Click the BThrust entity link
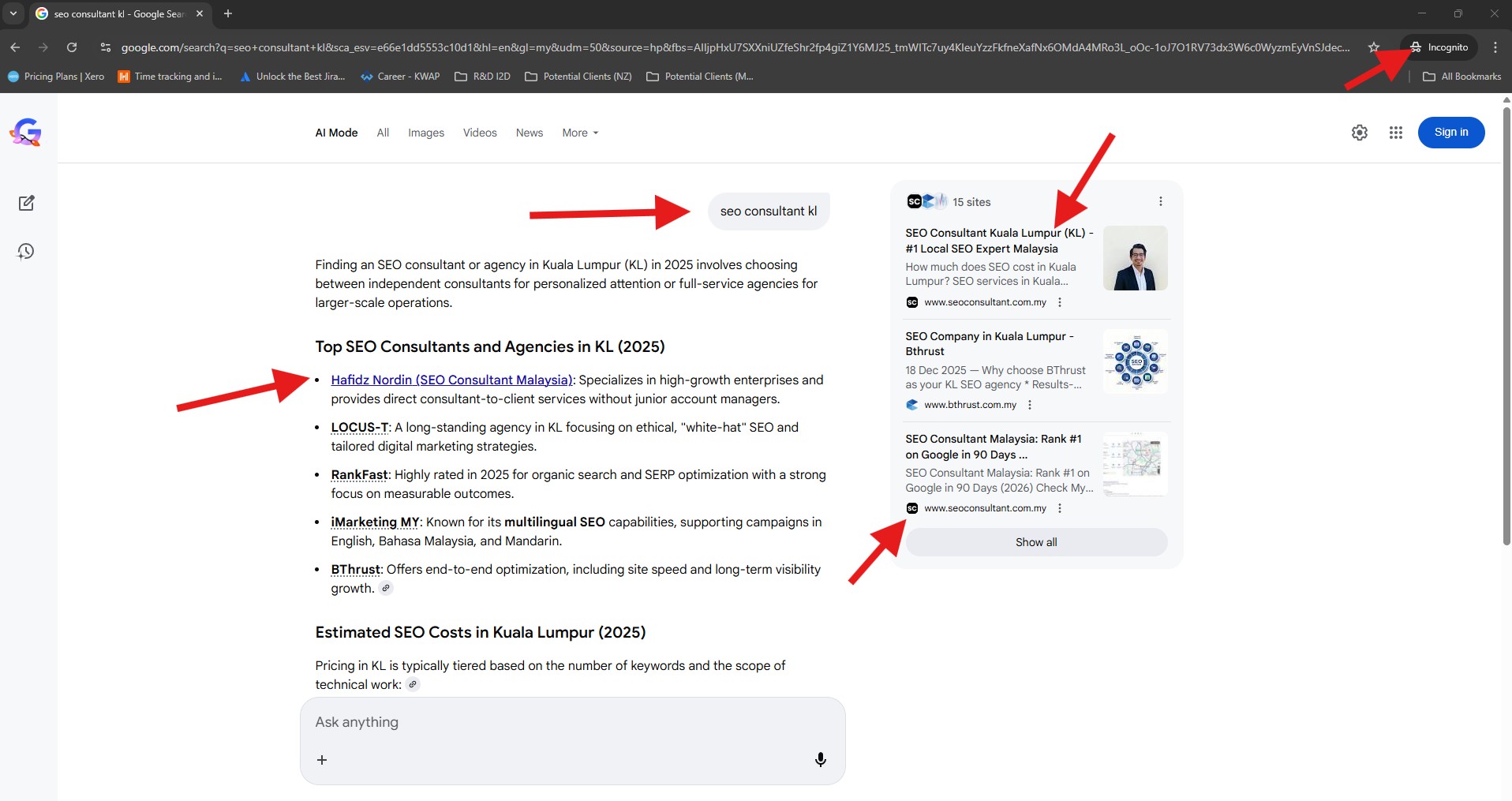 (x=356, y=569)
